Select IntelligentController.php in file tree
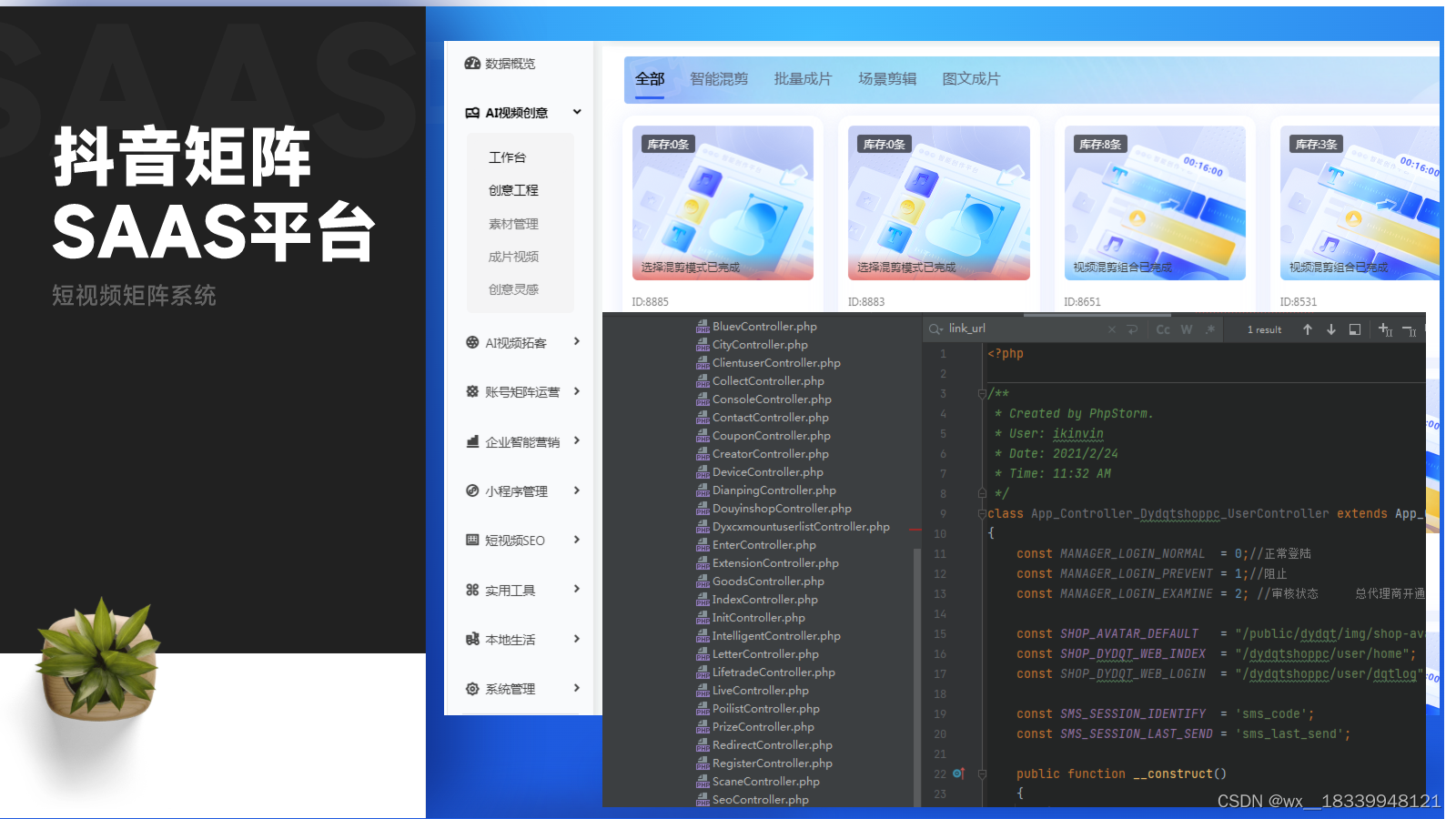The image size is (1456, 819). coord(776,636)
